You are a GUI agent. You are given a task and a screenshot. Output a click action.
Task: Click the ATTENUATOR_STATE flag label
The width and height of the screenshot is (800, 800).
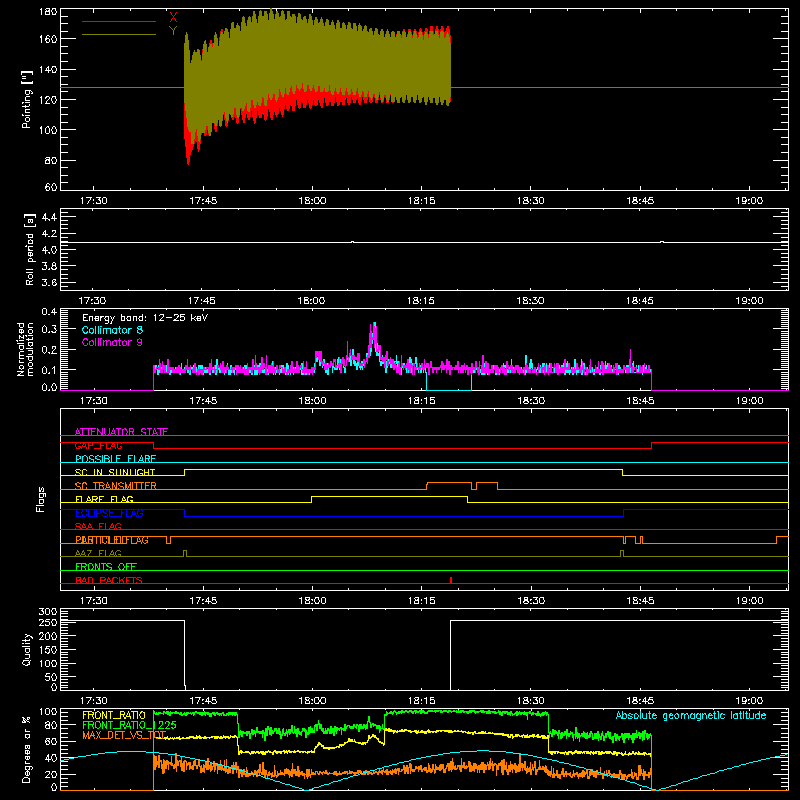121,432
